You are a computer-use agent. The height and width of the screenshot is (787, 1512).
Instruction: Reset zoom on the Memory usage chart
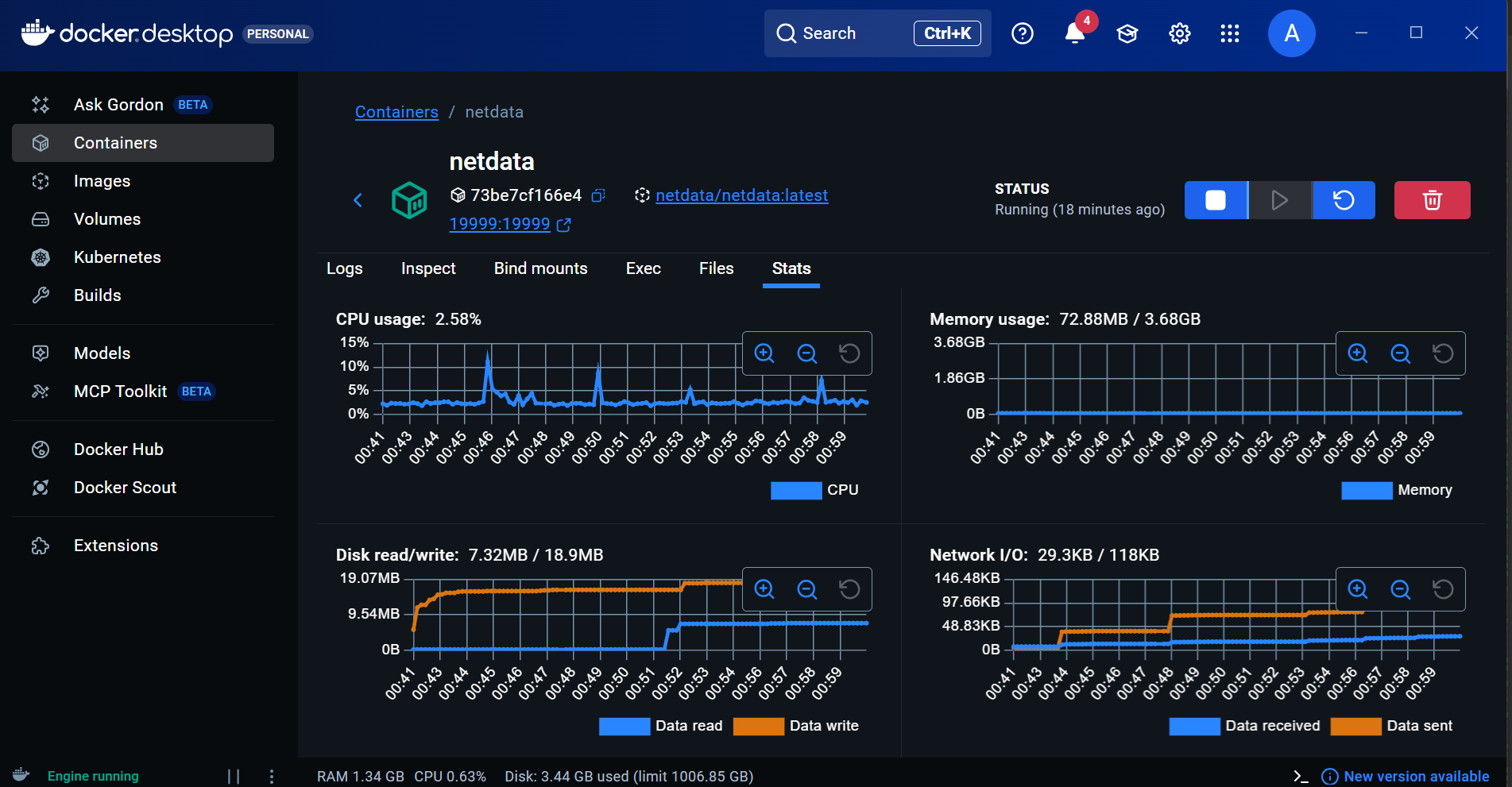coord(1443,353)
